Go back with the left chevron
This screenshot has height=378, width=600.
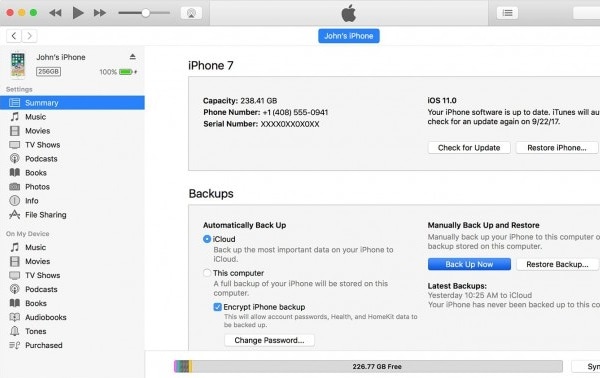14,36
